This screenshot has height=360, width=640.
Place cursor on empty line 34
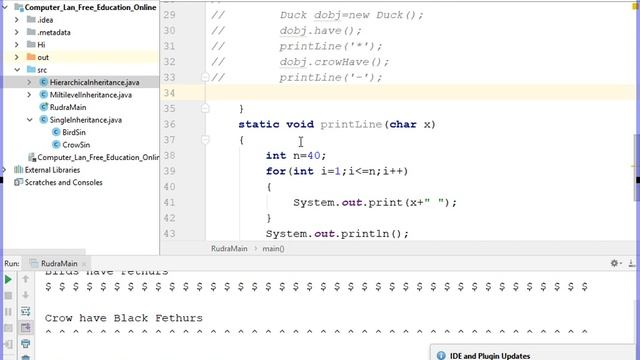pyautogui.click(x=420, y=93)
